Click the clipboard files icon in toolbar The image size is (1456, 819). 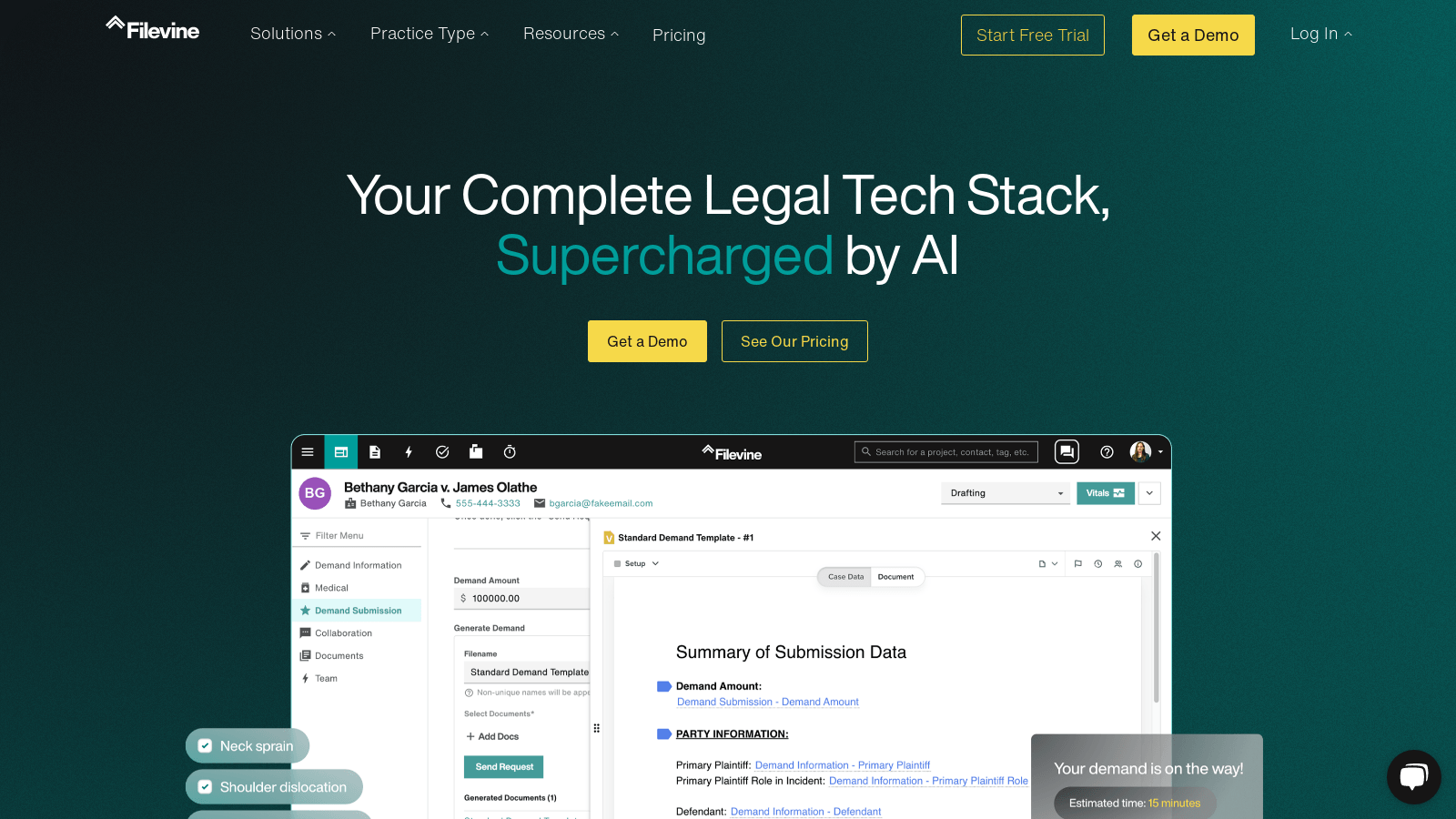coord(476,451)
